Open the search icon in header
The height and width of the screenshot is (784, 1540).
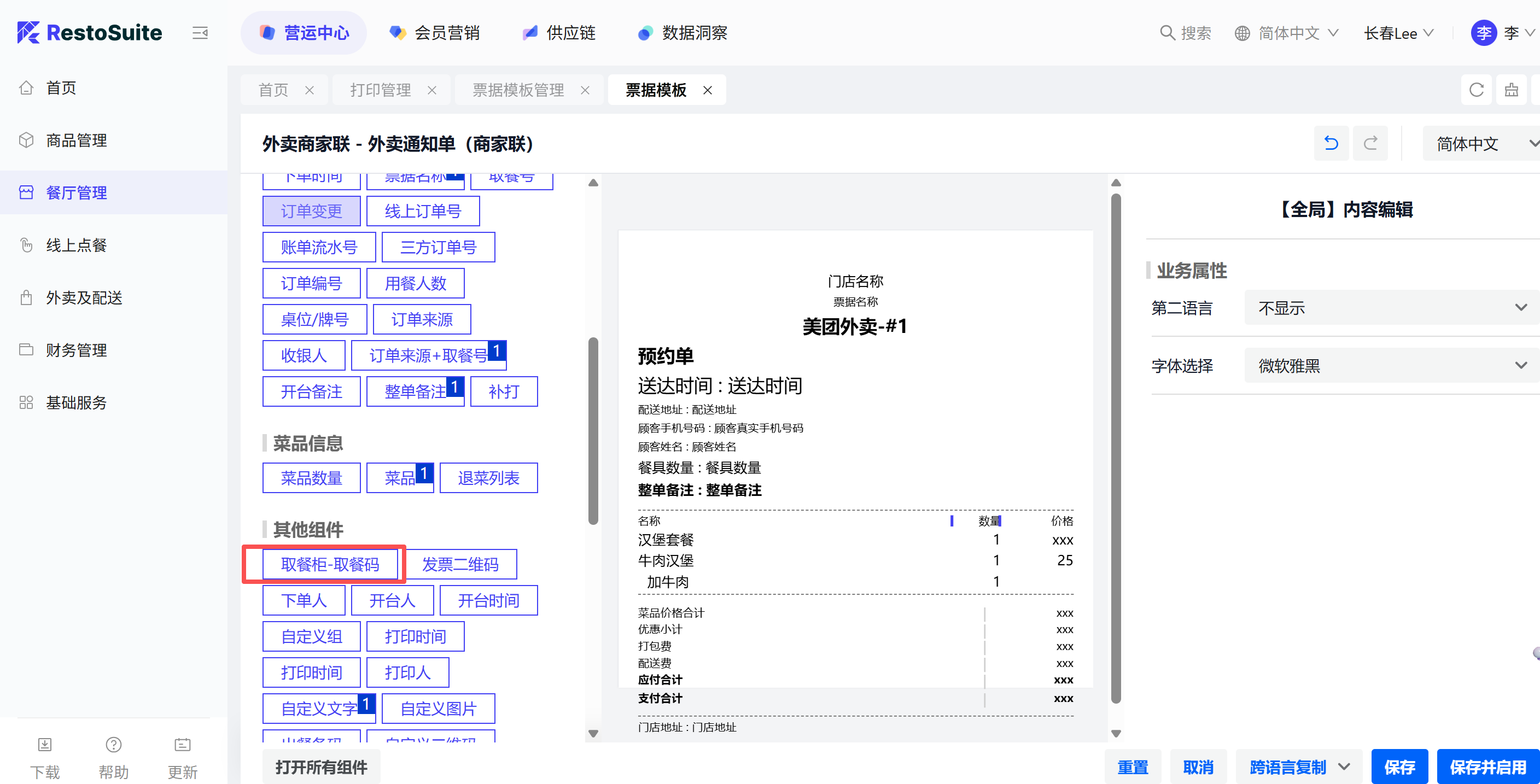[x=1167, y=33]
